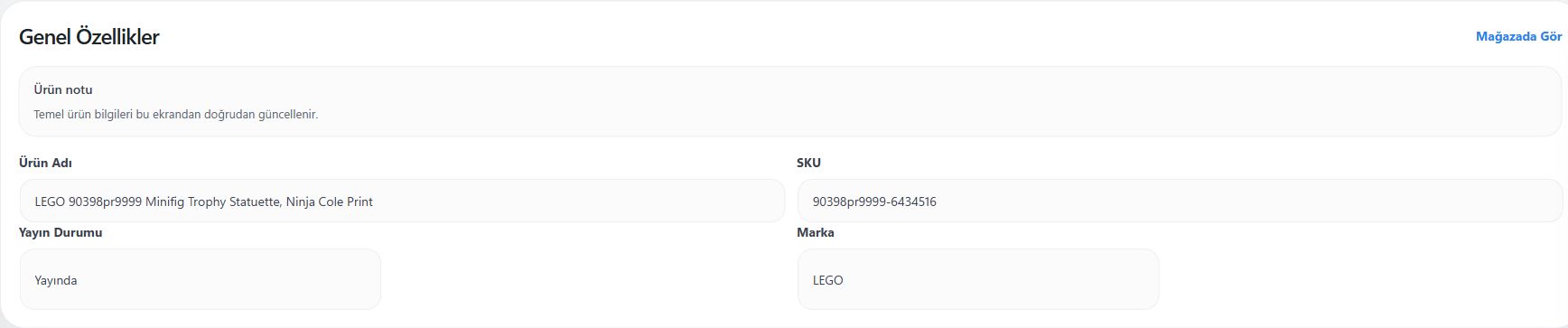
Task: Click the Yayın Durumu label
Action: click(x=61, y=232)
